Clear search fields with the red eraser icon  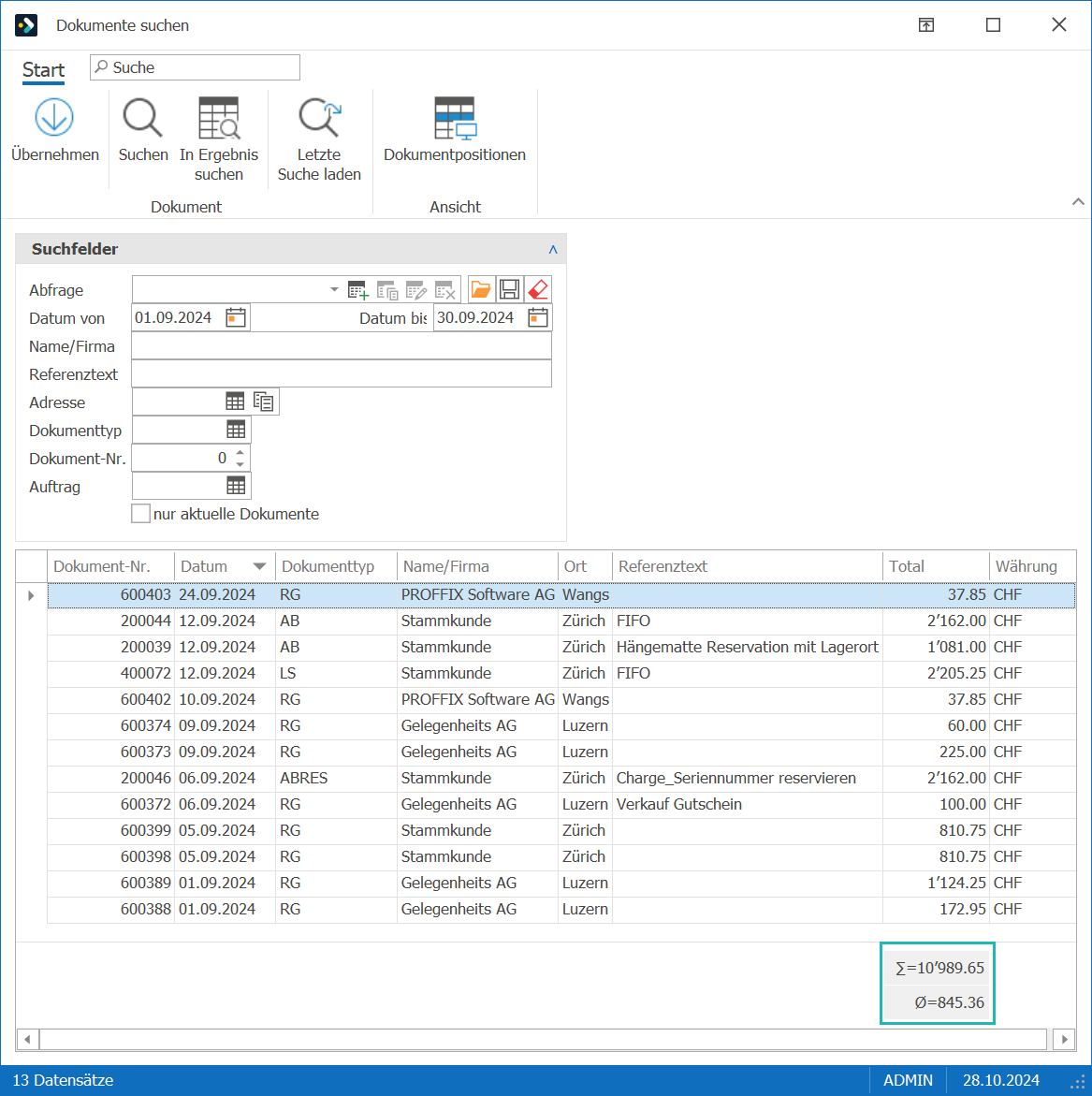click(538, 289)
